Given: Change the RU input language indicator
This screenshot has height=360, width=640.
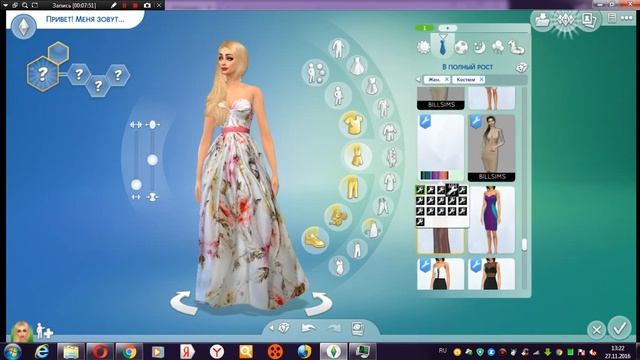Looking at the screenshot, I should point(442,351).
